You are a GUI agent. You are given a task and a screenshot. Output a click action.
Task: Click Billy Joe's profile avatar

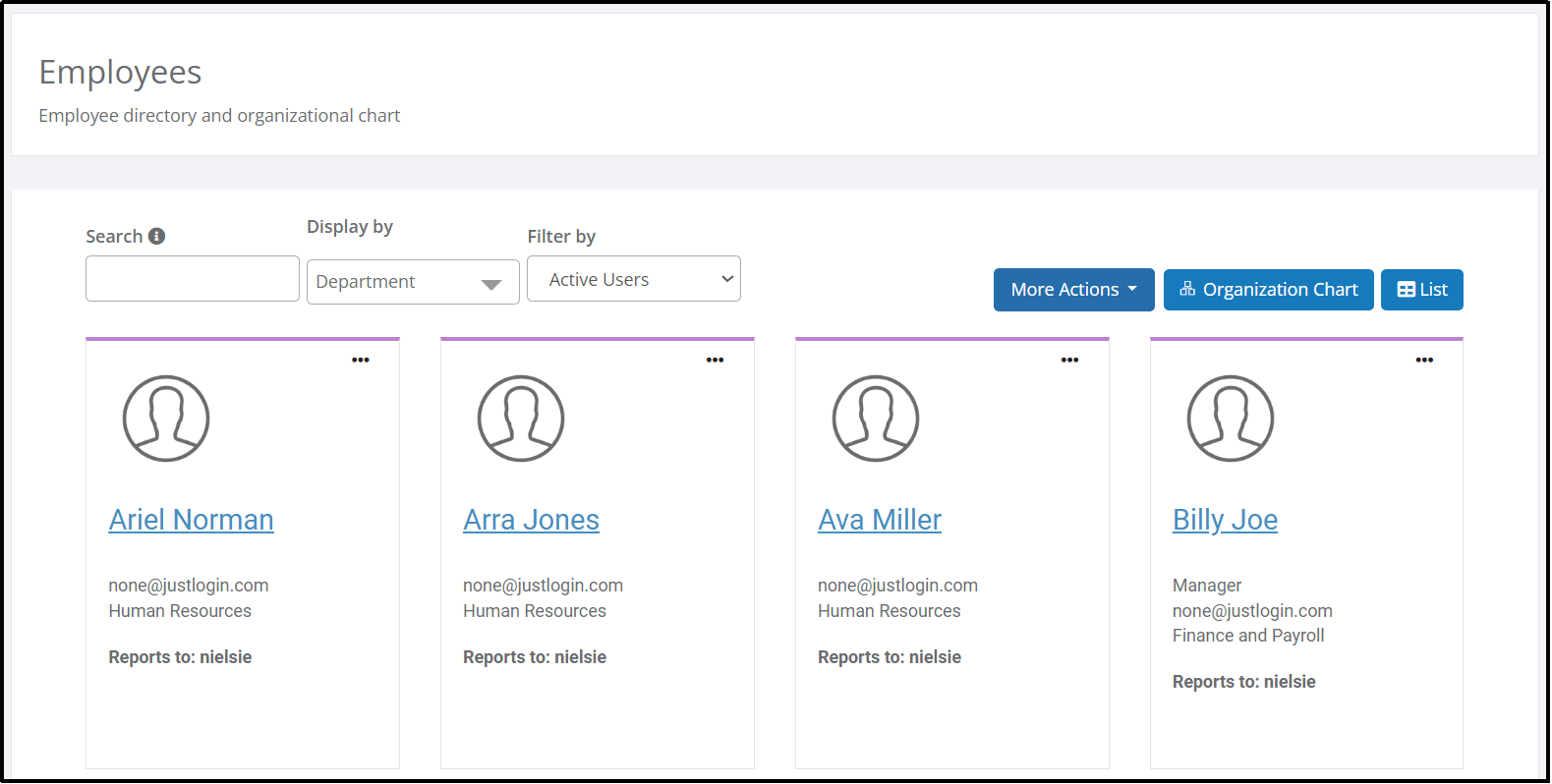click(1231, 419)
